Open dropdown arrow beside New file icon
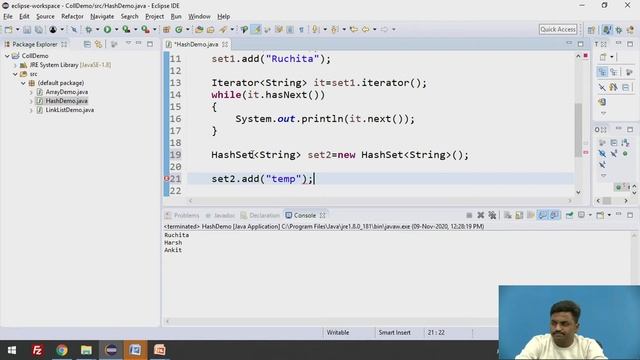Image resolution: width=640 pixels, height=360 pixels. click(x=17, y=29)
